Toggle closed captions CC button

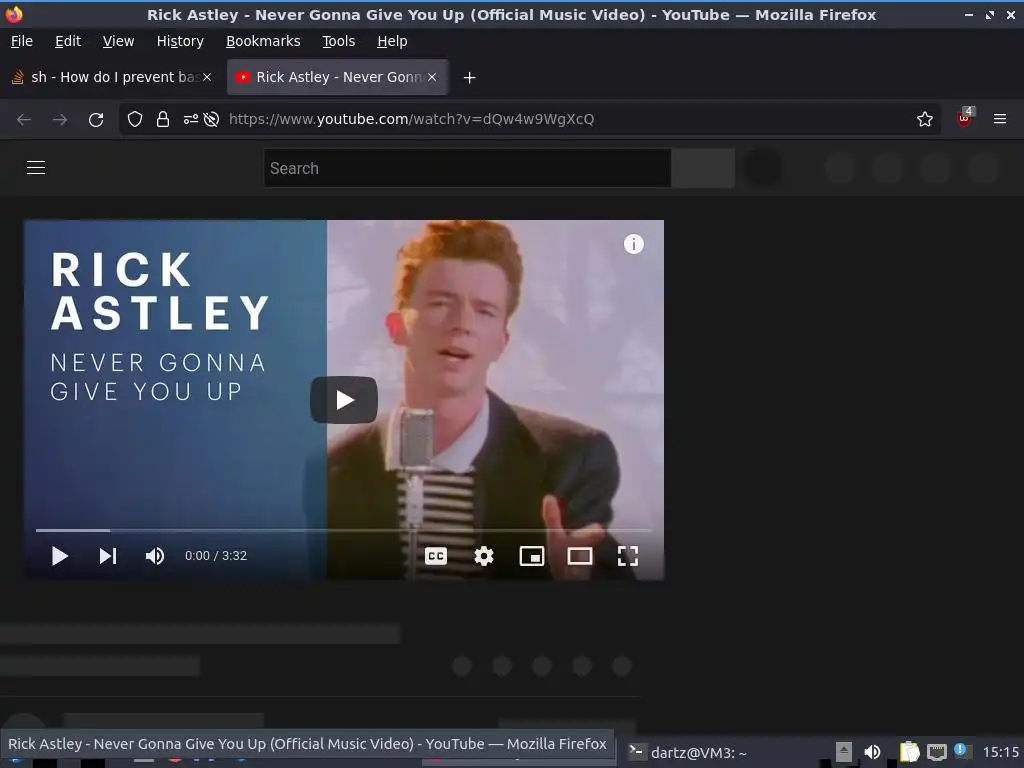point(436,556)
